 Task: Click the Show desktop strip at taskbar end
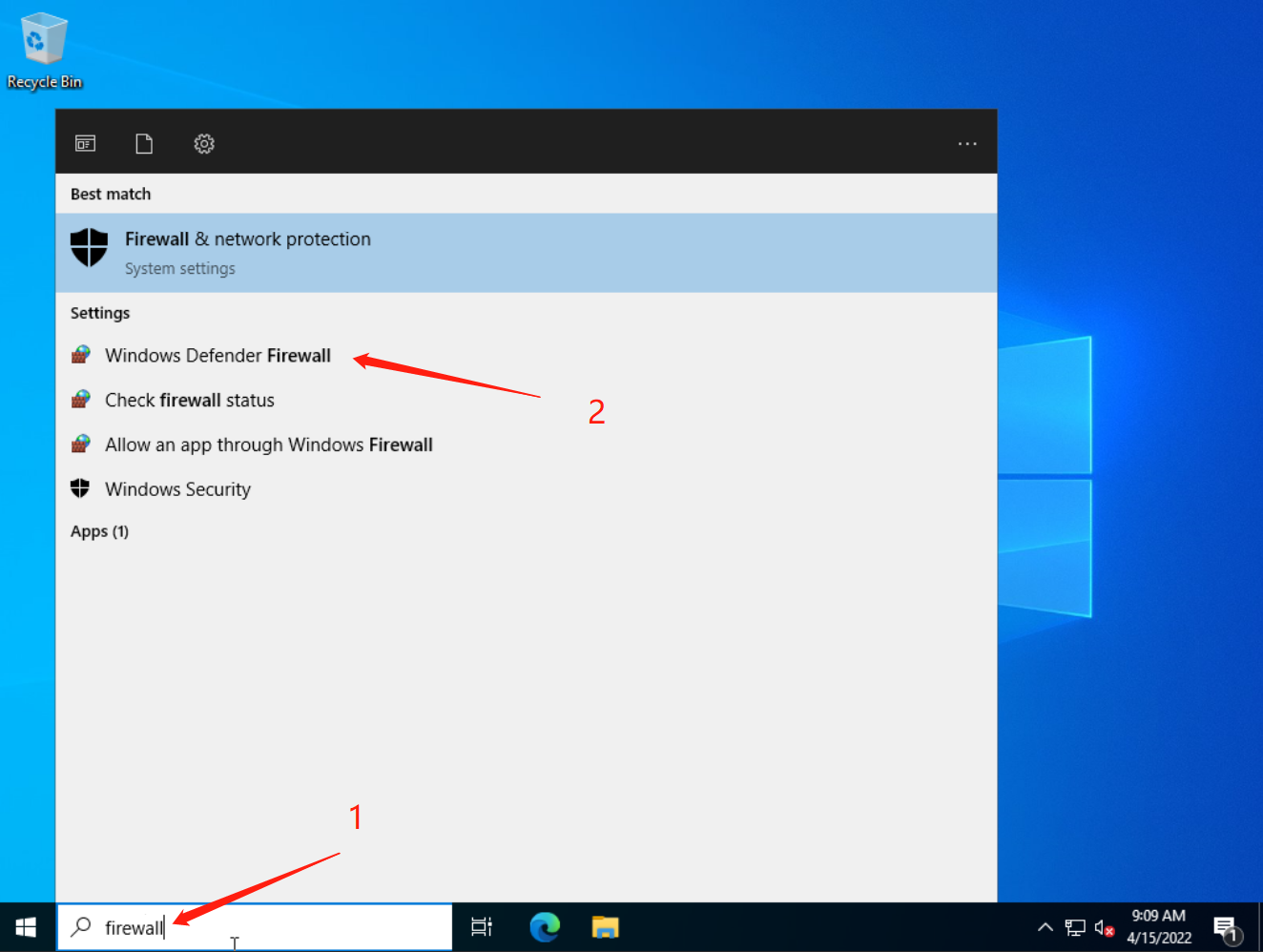tap(1259, 927)
